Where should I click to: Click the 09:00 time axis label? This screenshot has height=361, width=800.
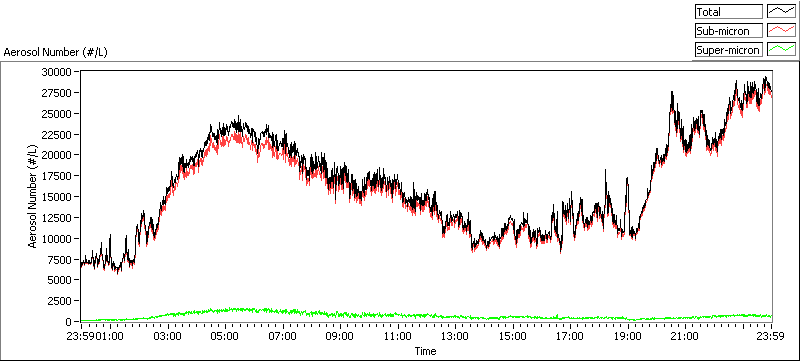click(340, 336)
